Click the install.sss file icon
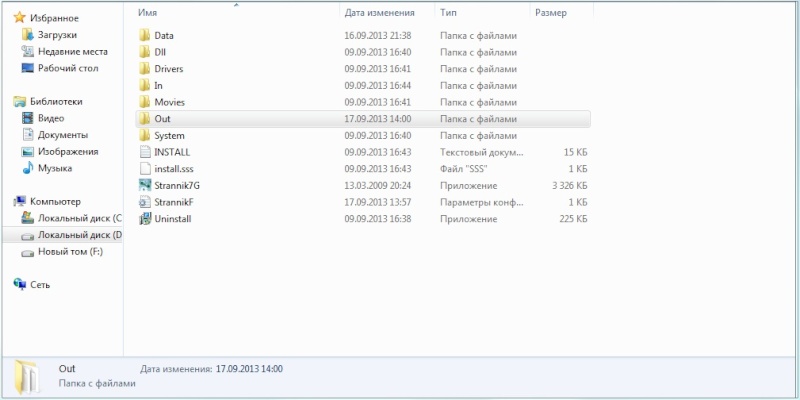This screenshot has height=400, width=800. point(145,169)
